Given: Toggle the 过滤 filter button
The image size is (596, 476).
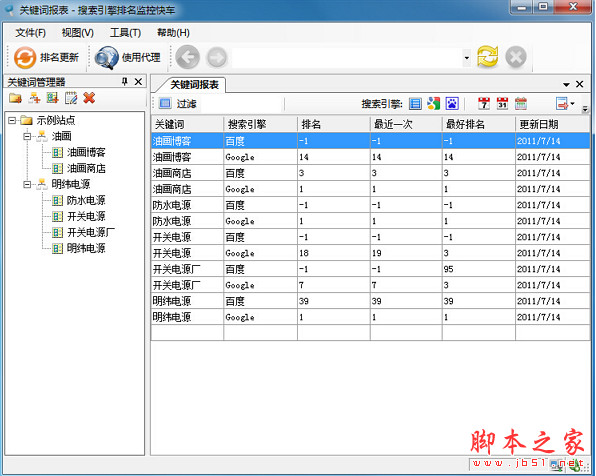Looking at the screenshot, I should pyautogui.click(x=178, y=103).
